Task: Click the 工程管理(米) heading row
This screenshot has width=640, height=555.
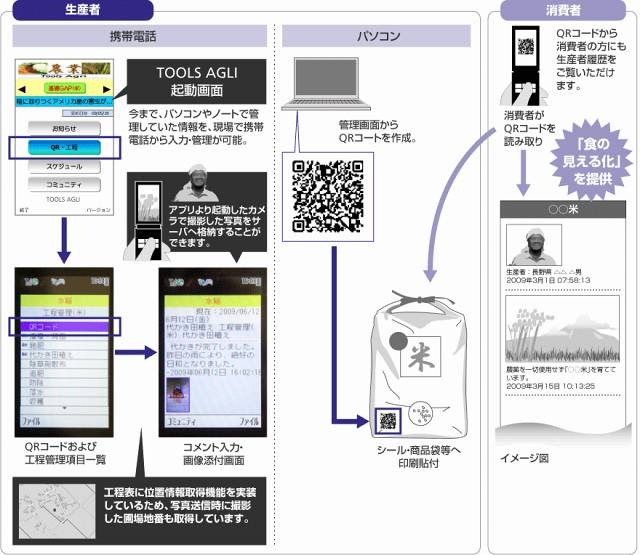Action: point(65,313)
